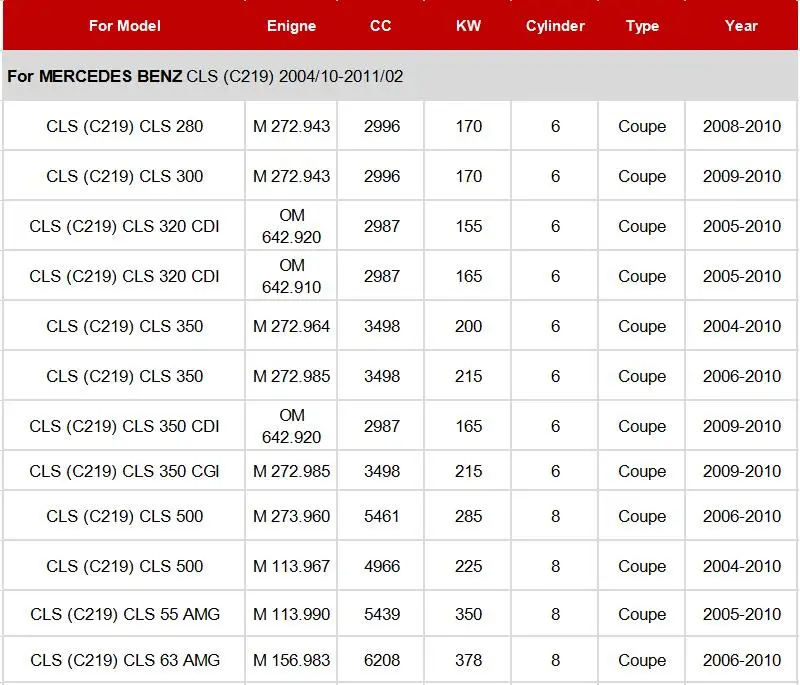
Task: Click the '6208' CC value
Action: [x=382, y=659]
